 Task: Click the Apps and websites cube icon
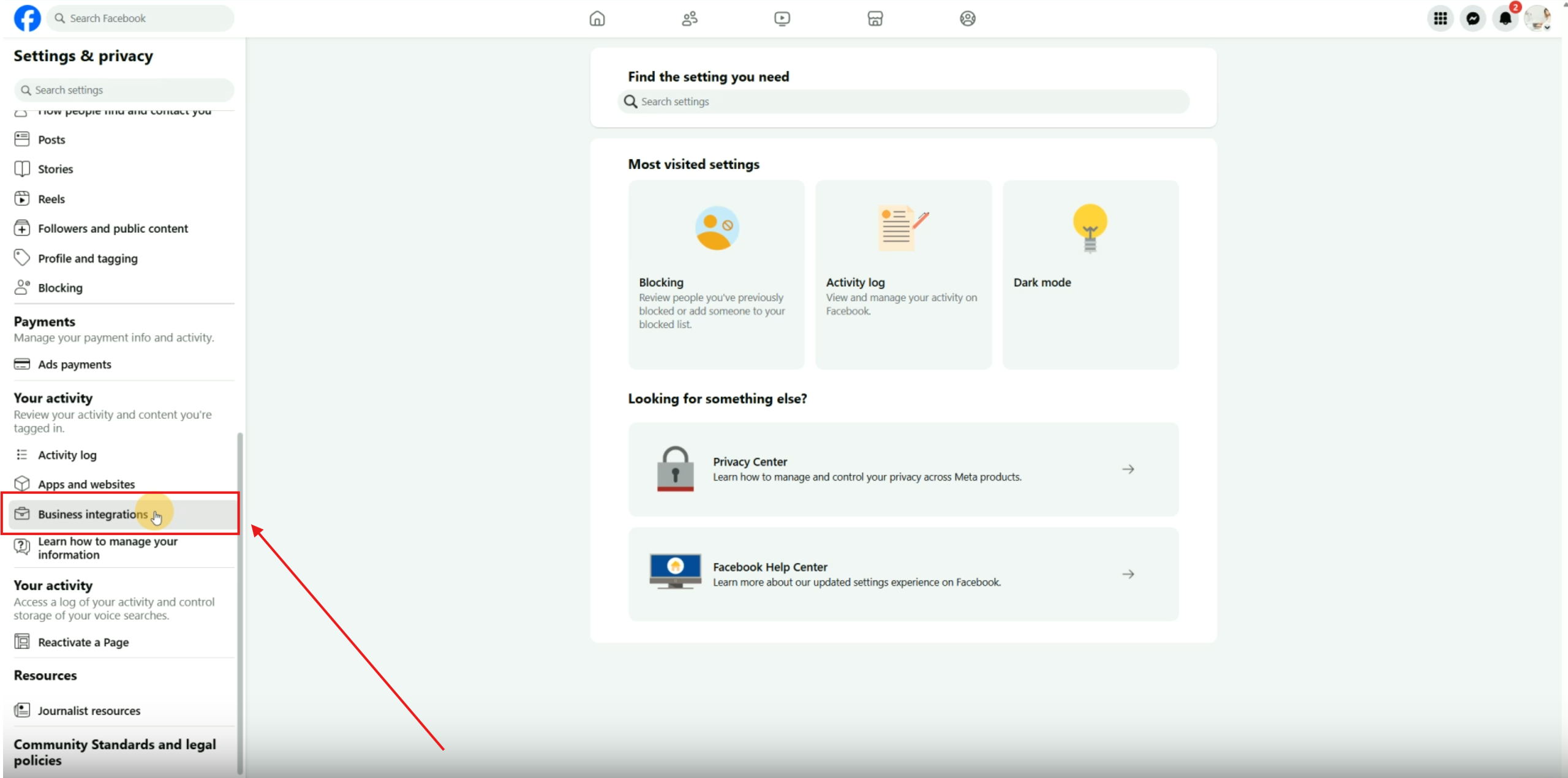22,484
